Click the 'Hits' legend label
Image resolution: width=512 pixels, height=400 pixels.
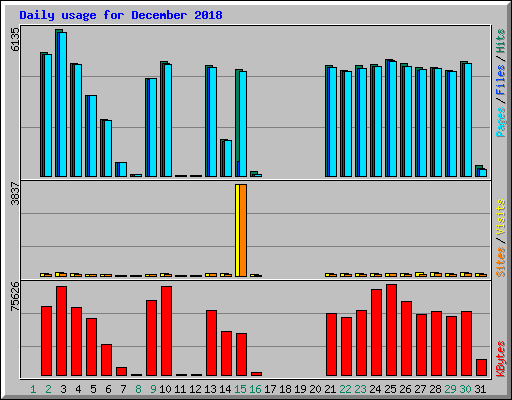[501, 41]
